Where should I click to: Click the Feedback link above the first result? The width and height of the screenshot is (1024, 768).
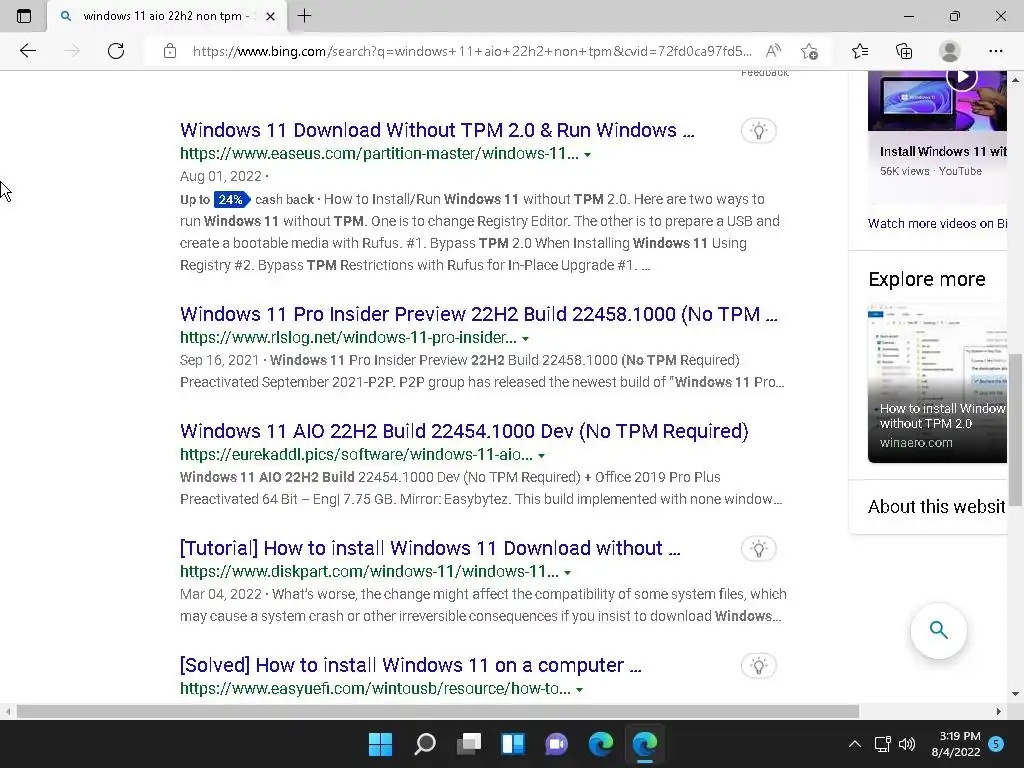pos(765,73)
